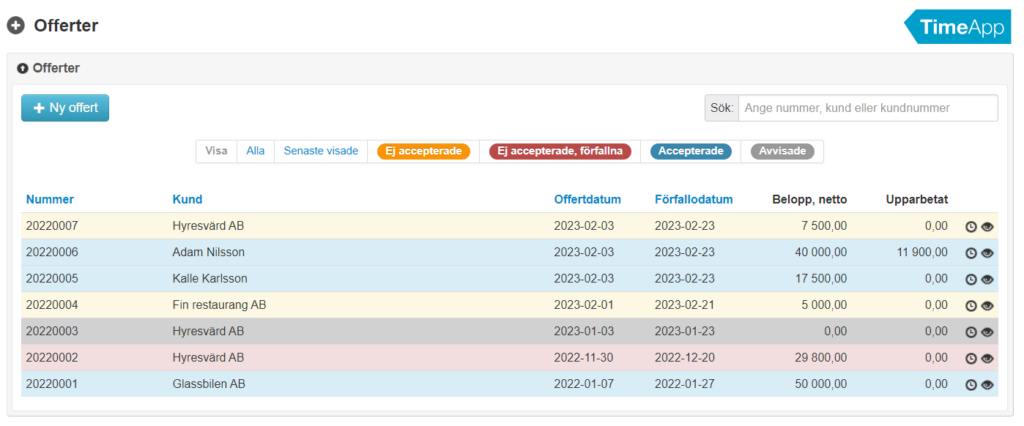Screen dimensions: 1024x426
Task: Show Accepterade offers filter
Action: coord(691,152)
